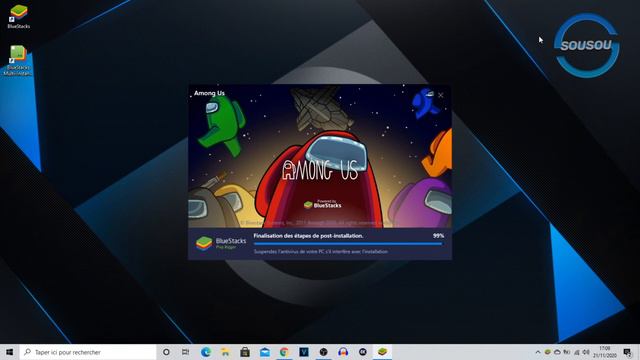Screen dimensions: 640x360
Task: Click the BlueStacks system tray icon
Action: coord(548,352)
